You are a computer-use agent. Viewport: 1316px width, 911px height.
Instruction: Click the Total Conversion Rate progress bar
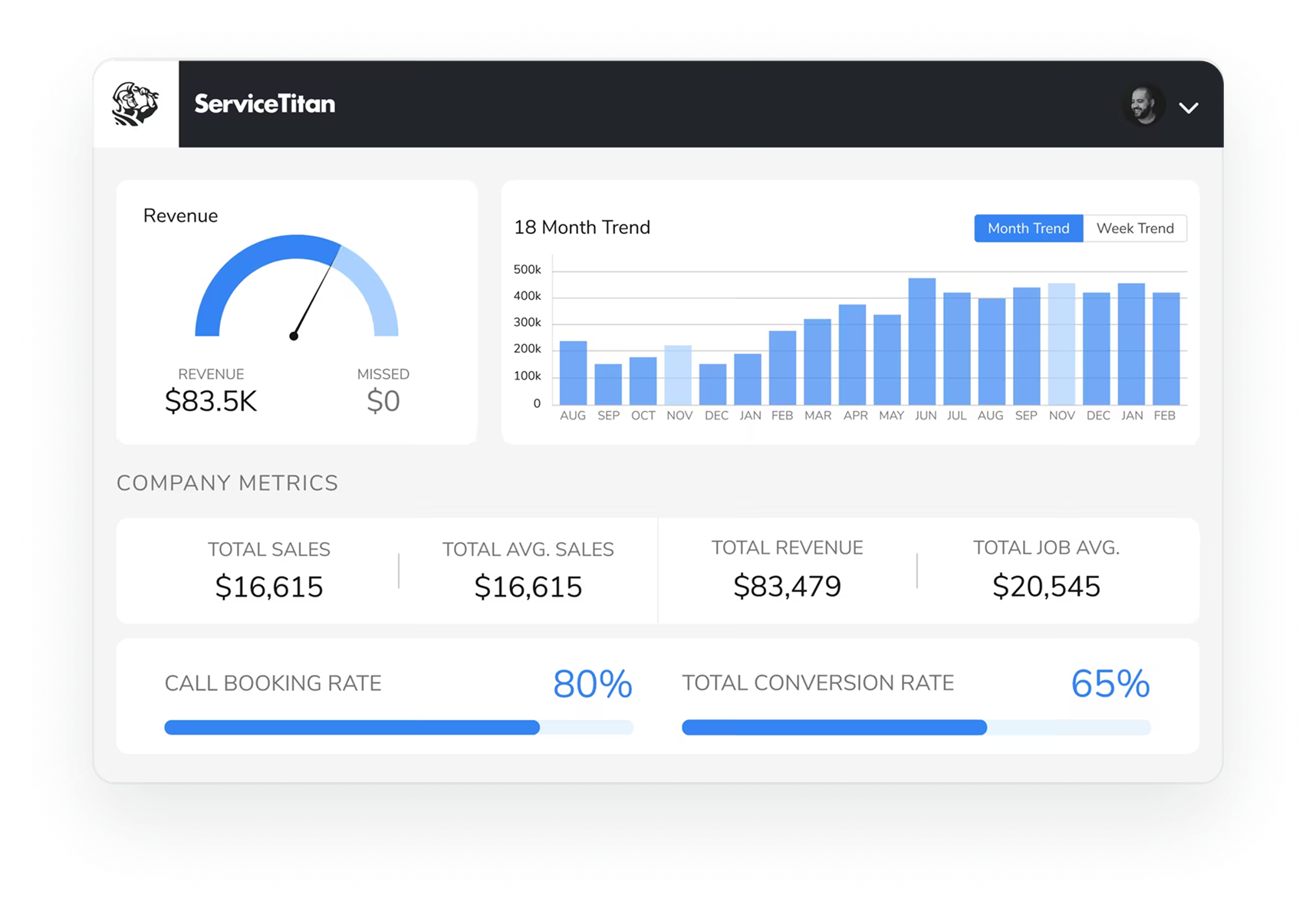(x=916, y=728)
